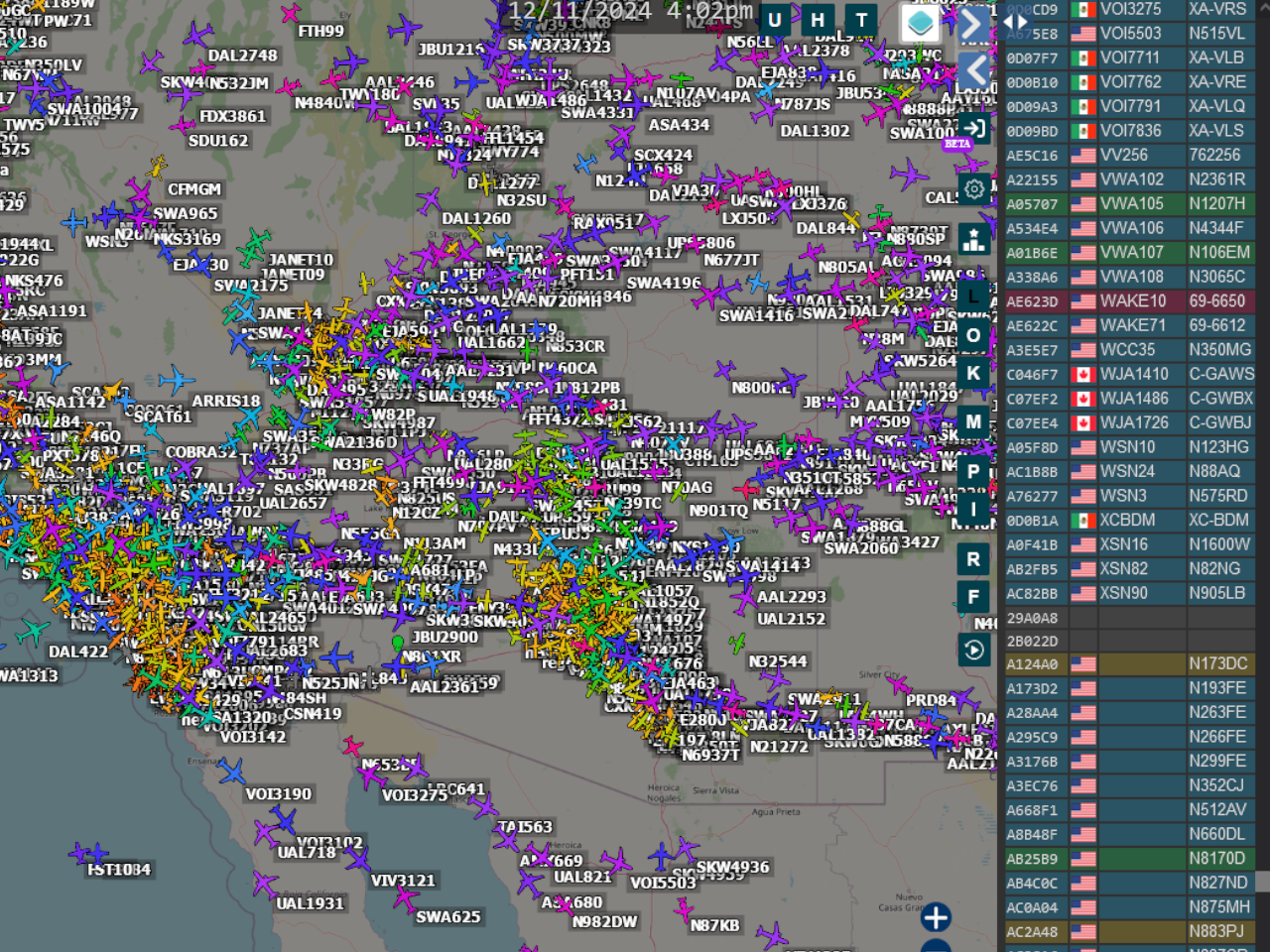Click the UAL1931 label on the map
Image resolution: width=1270 pixels, height=952 pixels.
(310, 903)
